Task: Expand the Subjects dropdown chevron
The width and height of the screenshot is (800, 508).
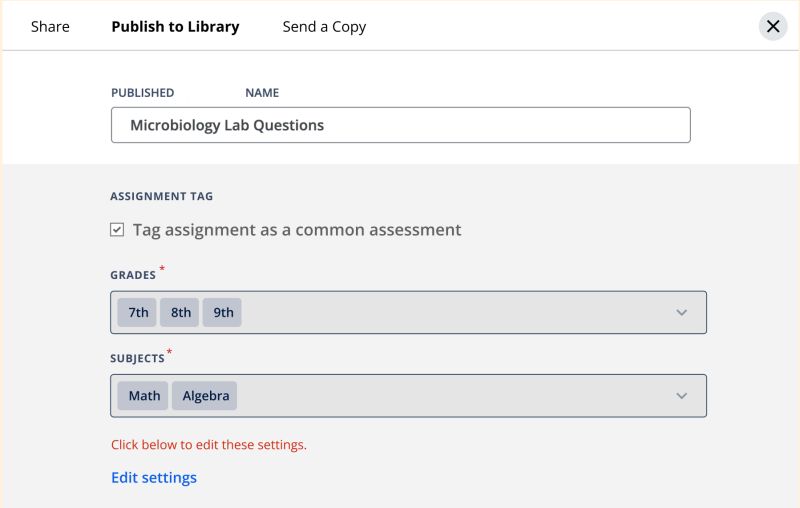Action: 682,396
